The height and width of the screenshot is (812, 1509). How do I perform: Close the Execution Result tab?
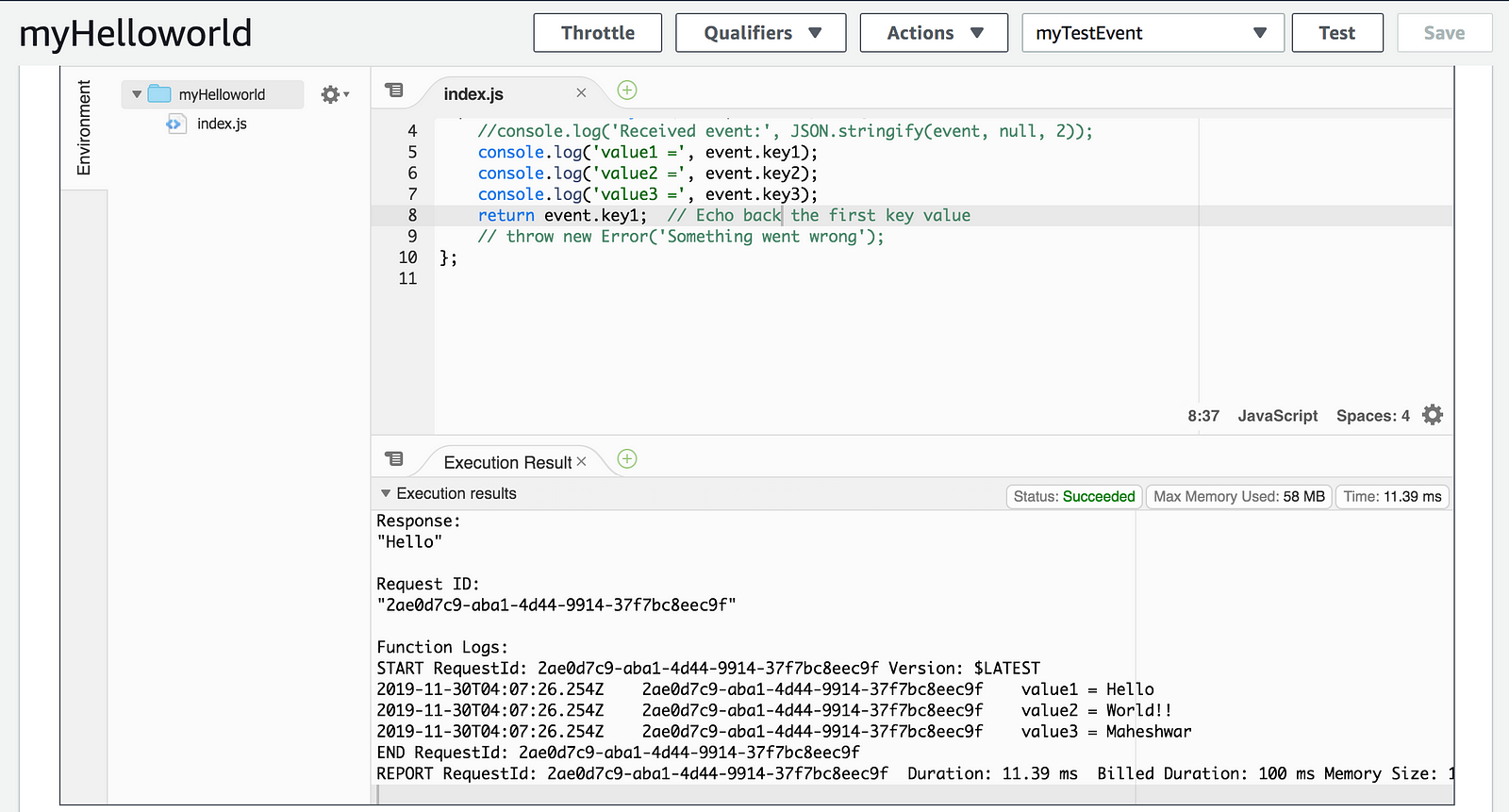(581, 461)
